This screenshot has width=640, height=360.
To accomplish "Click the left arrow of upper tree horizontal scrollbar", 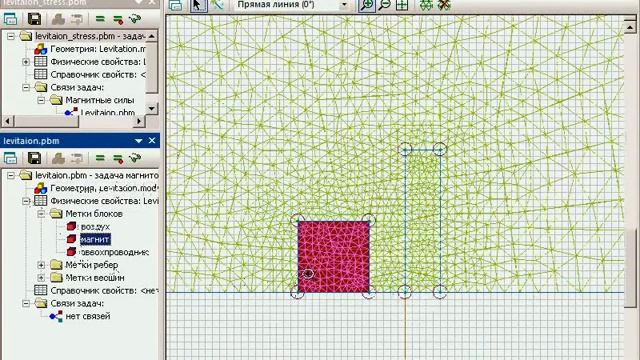I will pyautogui.click(x=8, y=121).
